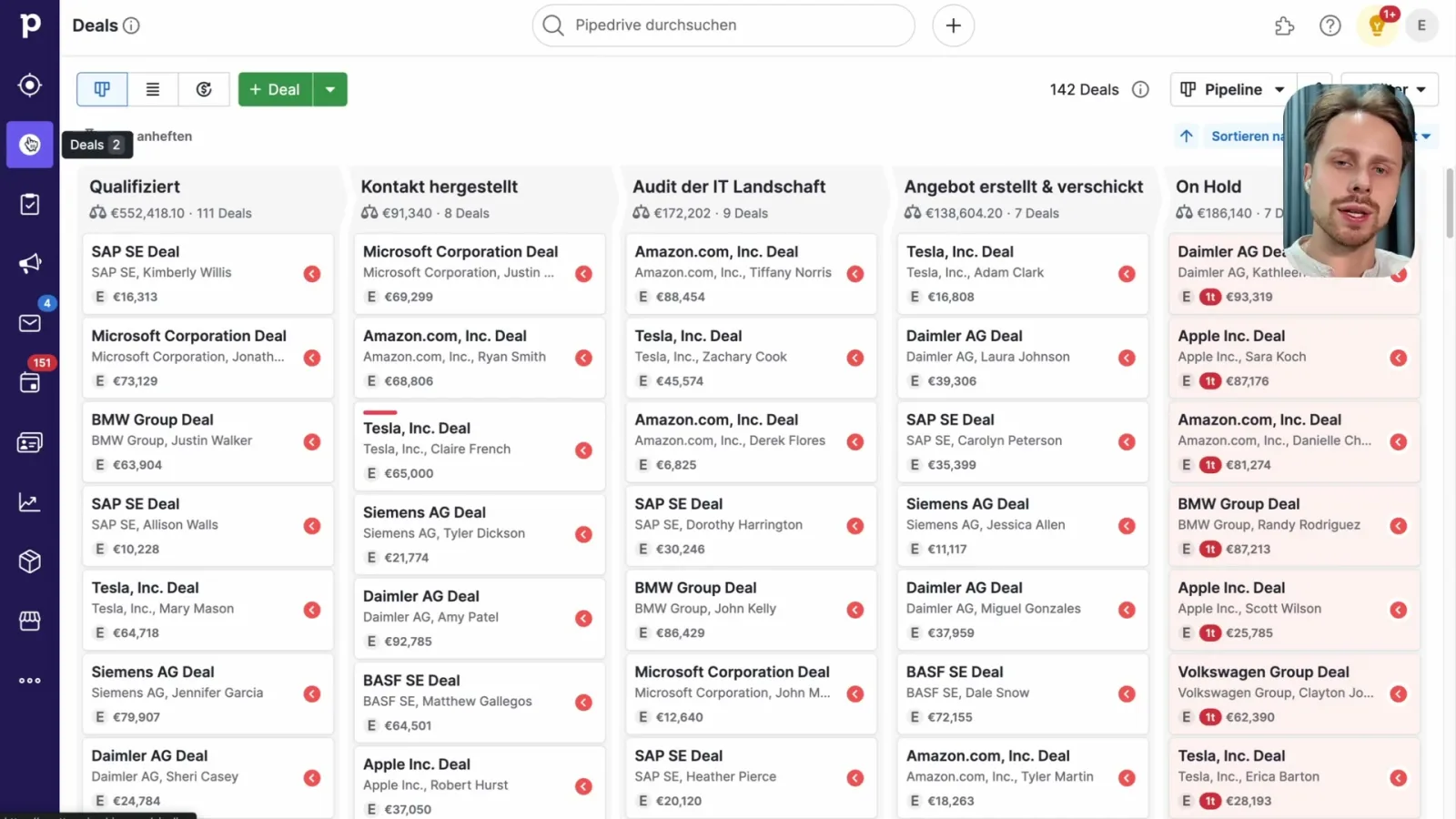Click the €88,454 value on Amazon Tiffany Norris
Image resolution: width=1456 pixels, height=819 pixels.
[681, 297]
